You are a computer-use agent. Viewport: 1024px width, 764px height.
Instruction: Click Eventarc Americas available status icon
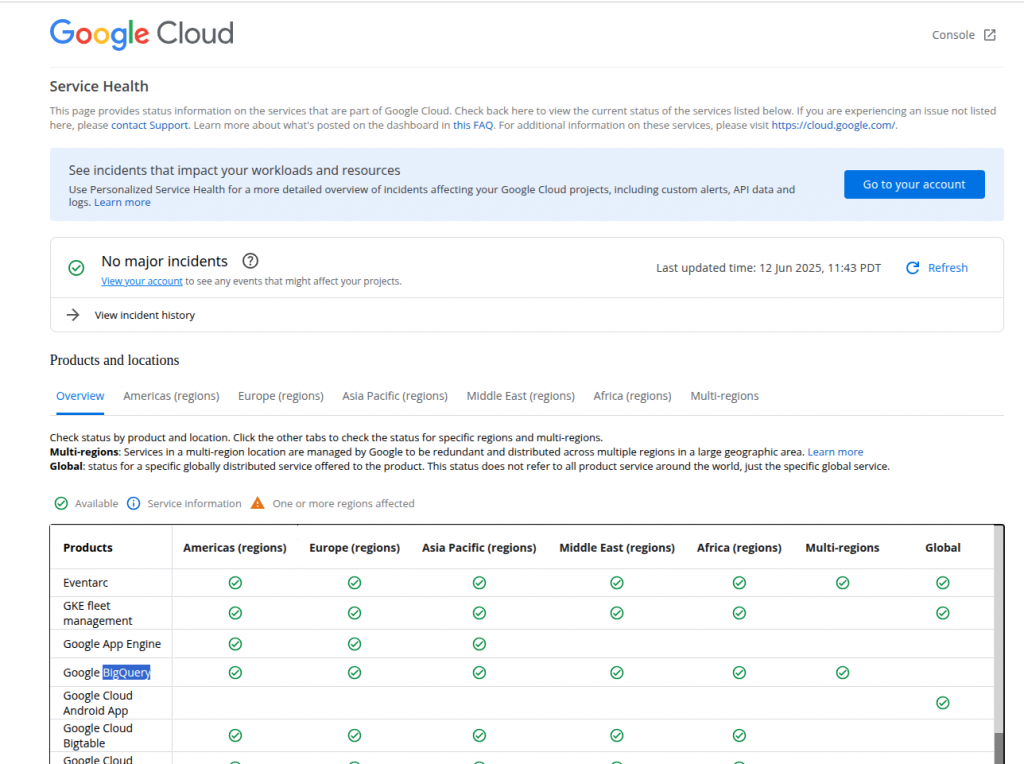235,582
